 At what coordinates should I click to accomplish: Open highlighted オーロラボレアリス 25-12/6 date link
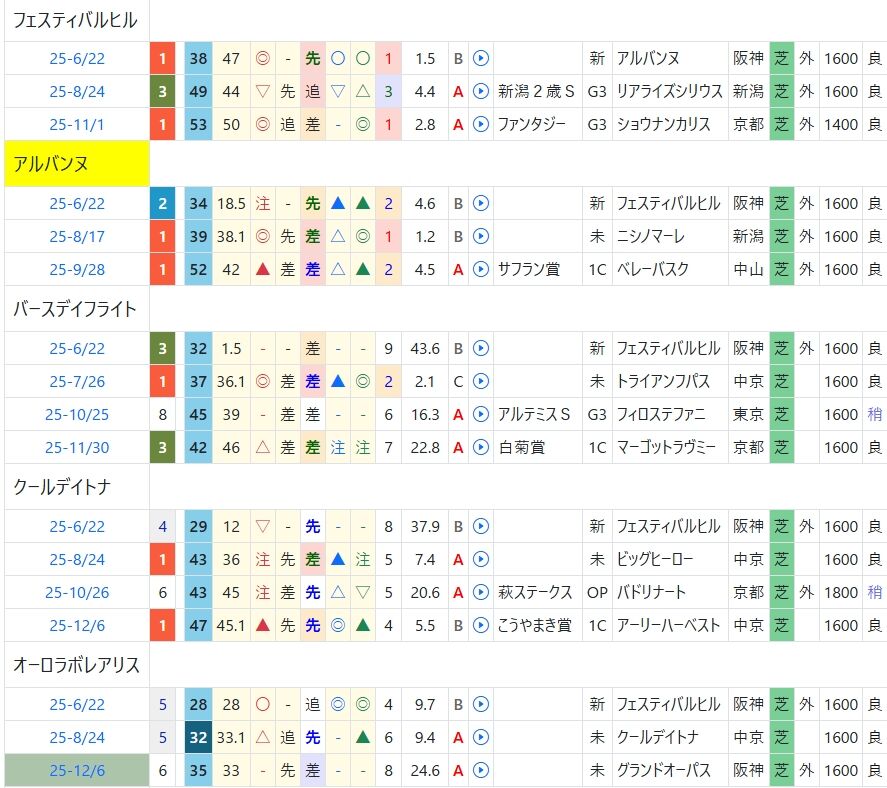77,770
